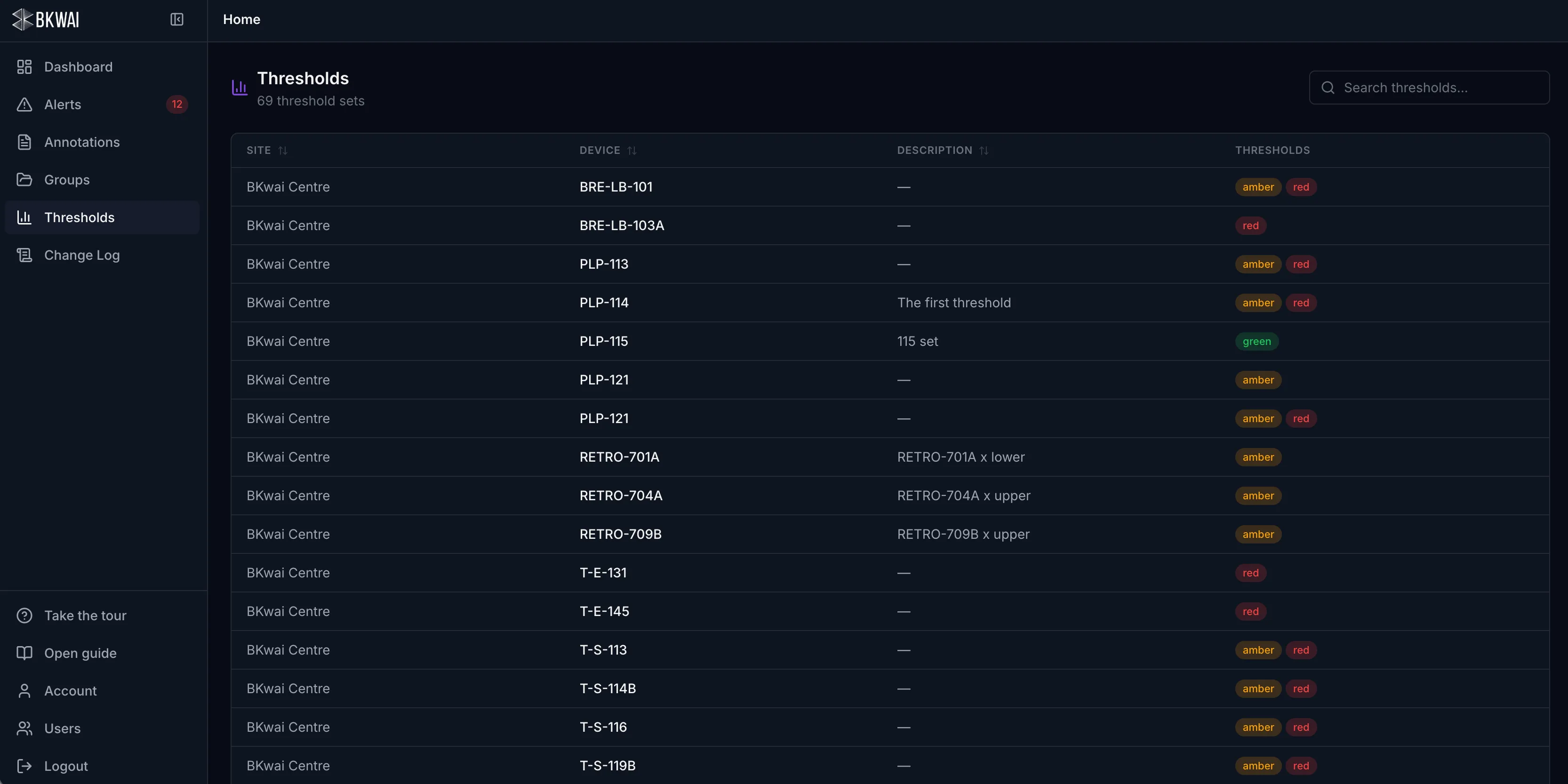Click the Groups folder icon
This screenshot has height=784, width=1568.
click(24, 180)
